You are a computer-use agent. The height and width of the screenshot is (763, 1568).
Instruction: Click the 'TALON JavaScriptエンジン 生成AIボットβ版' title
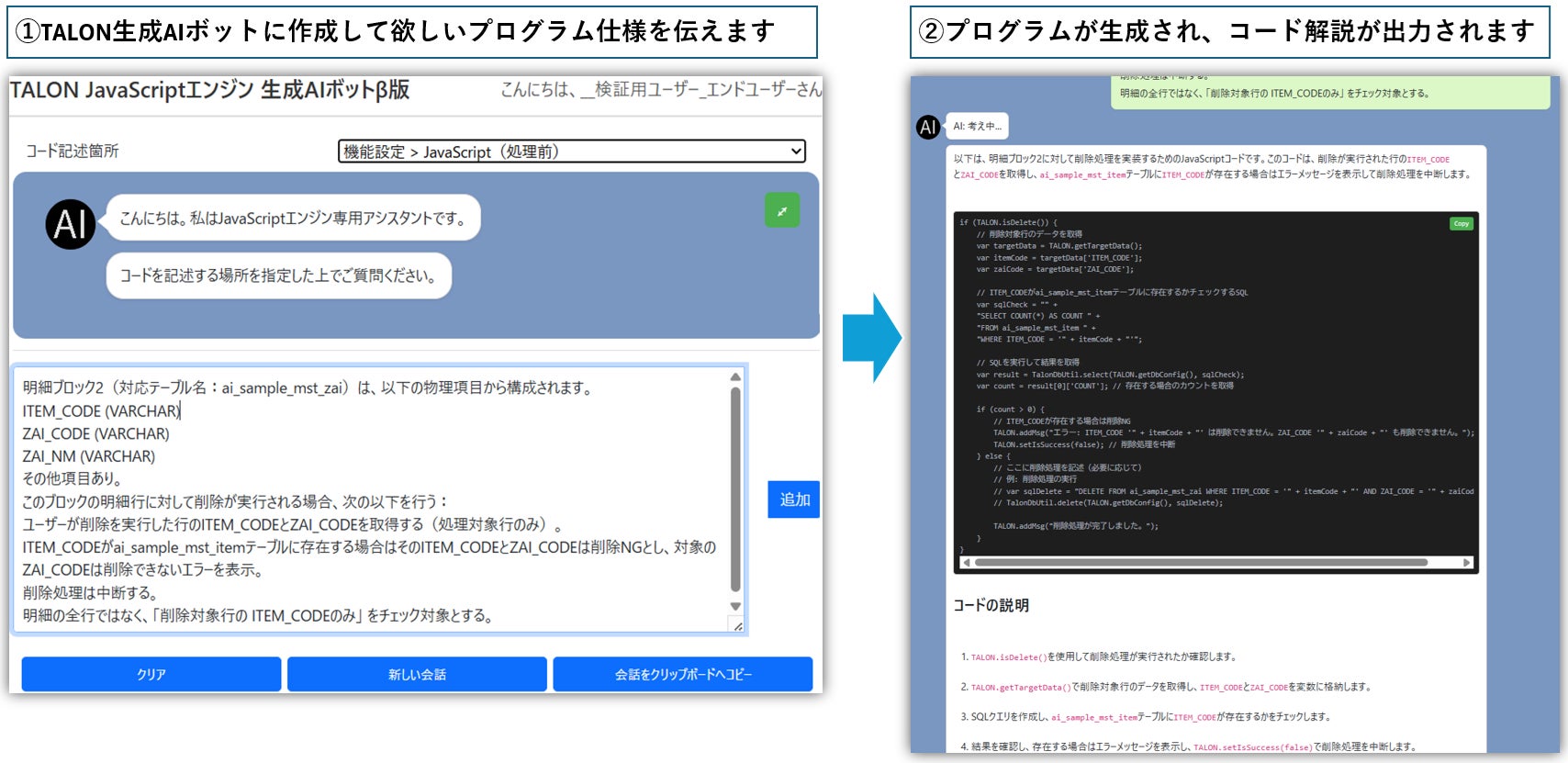click(209, 90)
